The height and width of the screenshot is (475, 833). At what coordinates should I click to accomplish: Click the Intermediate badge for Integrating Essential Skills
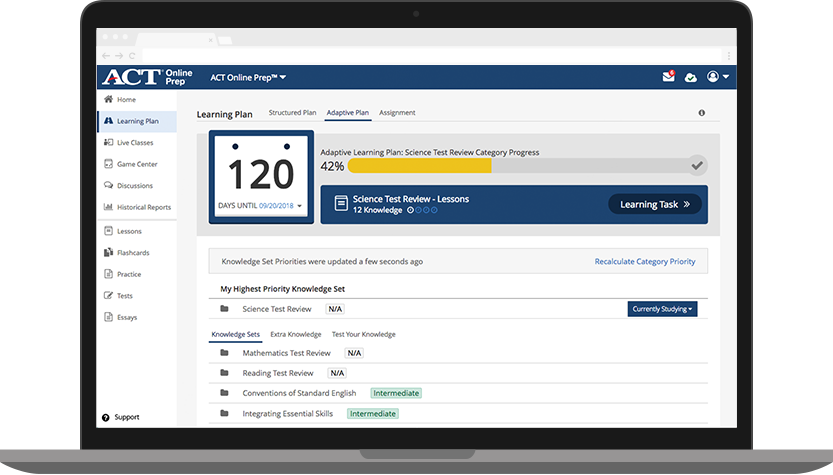click(x=372, y=413)
